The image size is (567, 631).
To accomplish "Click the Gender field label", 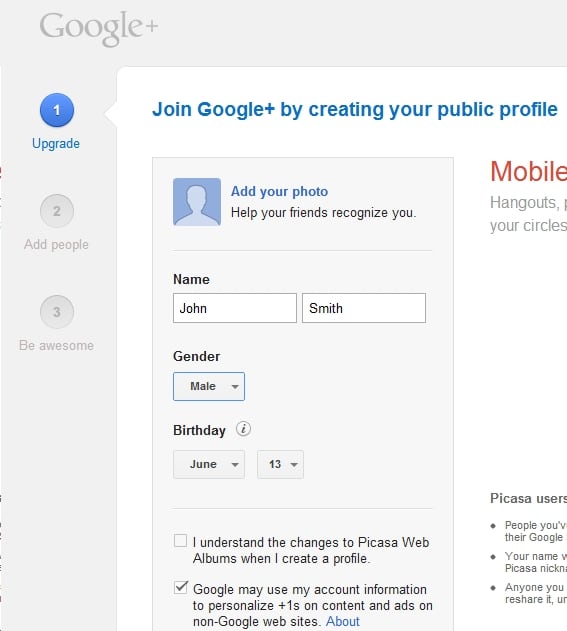I will click(x=196, y=357).
